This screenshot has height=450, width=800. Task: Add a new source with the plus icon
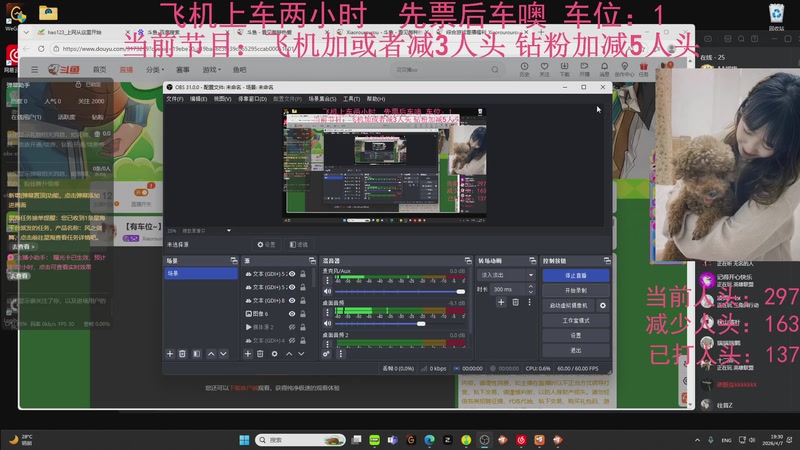point(248,354)
